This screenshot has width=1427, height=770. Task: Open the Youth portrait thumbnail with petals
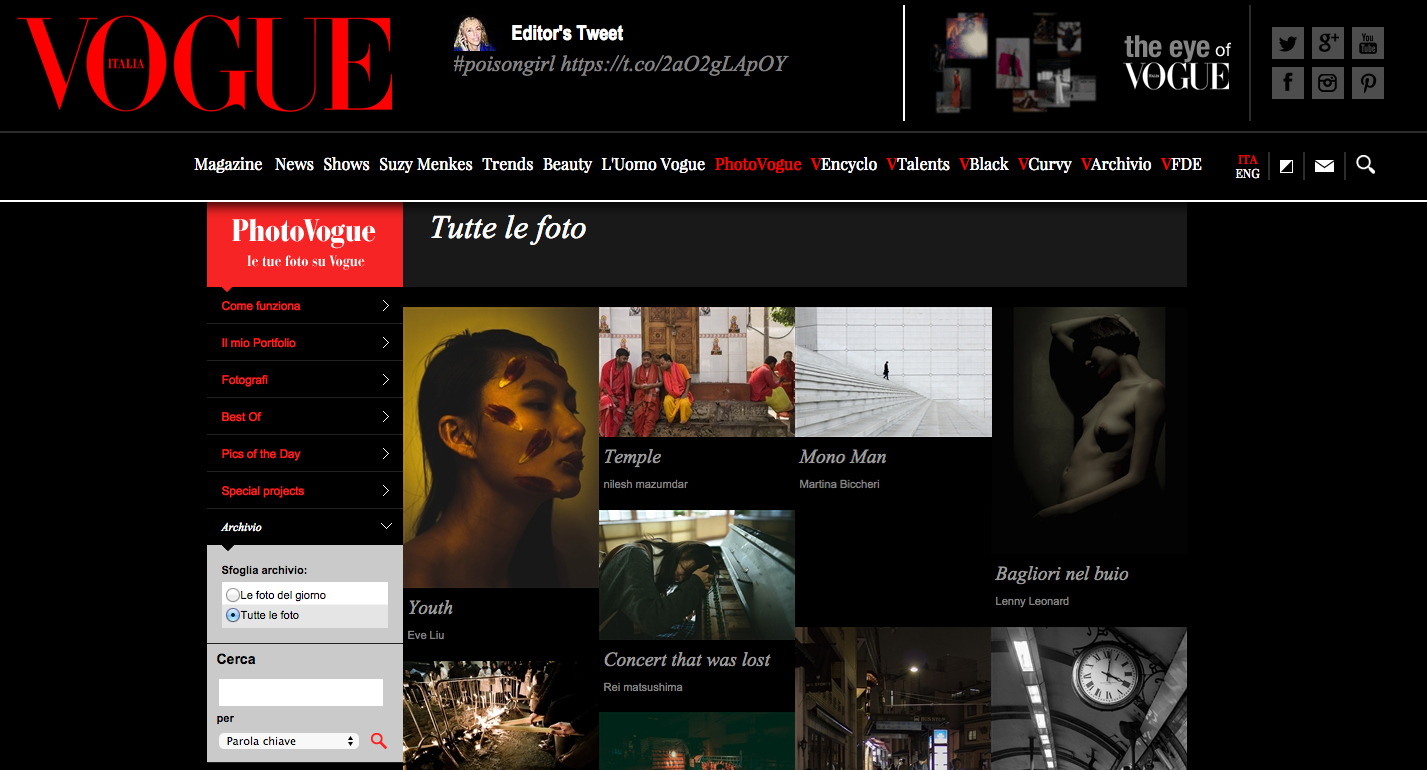[x=501, y=447]
